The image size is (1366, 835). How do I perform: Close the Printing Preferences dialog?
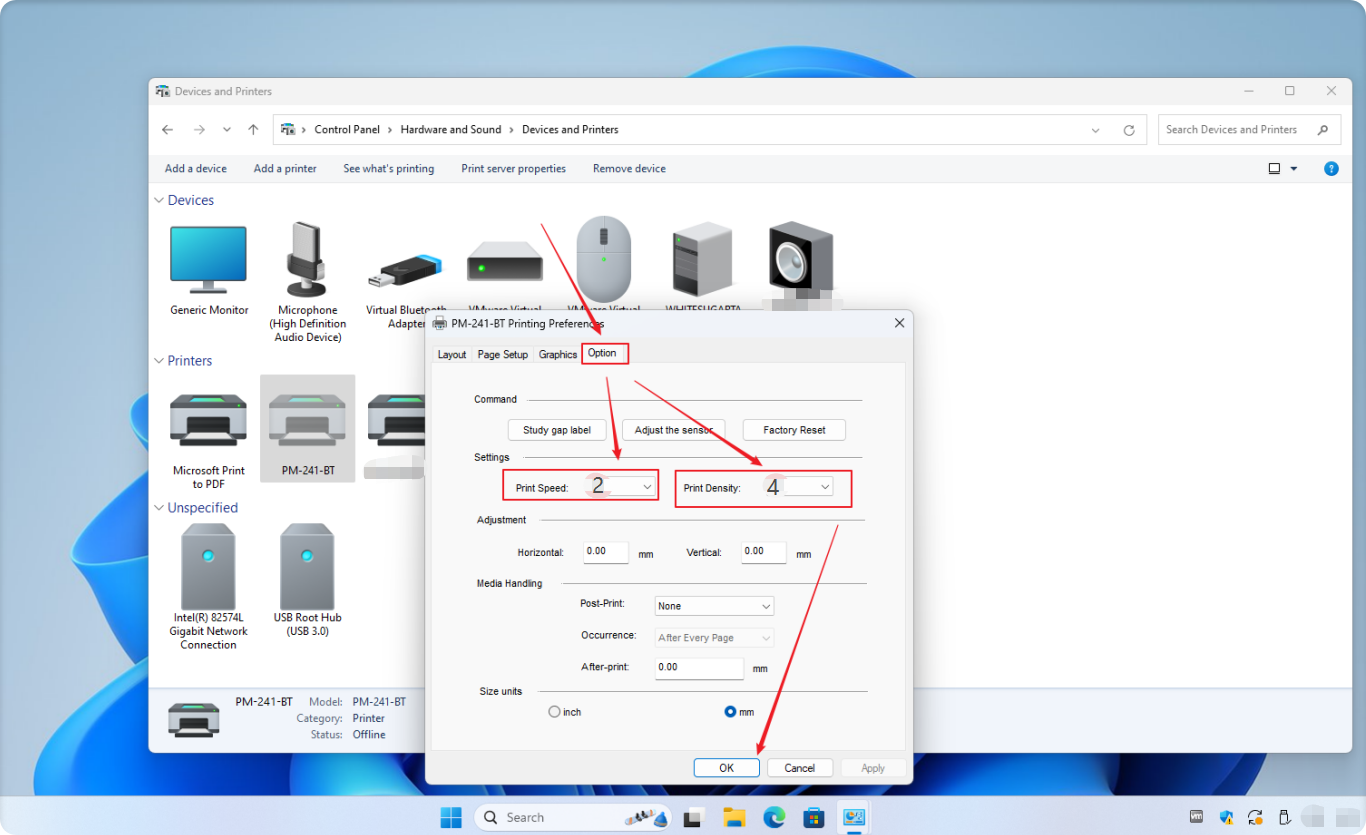click(x=899, y=323)
